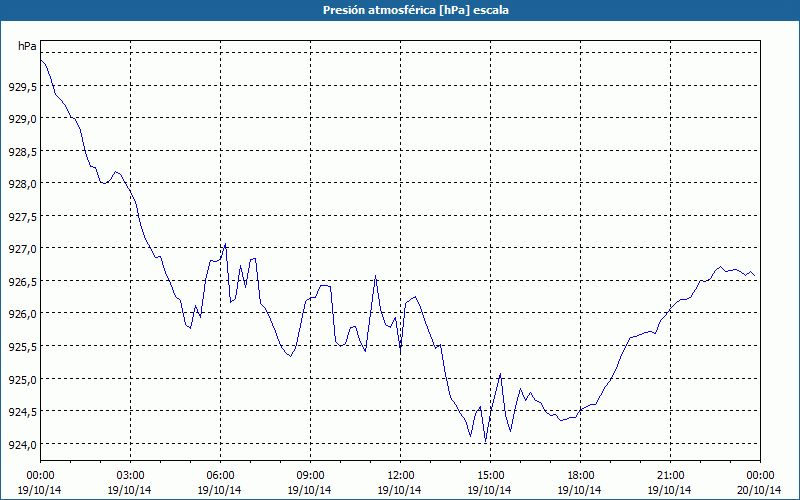Select the 929,5 y-axis value
This screenshot has width=800, height=500.
22,87
